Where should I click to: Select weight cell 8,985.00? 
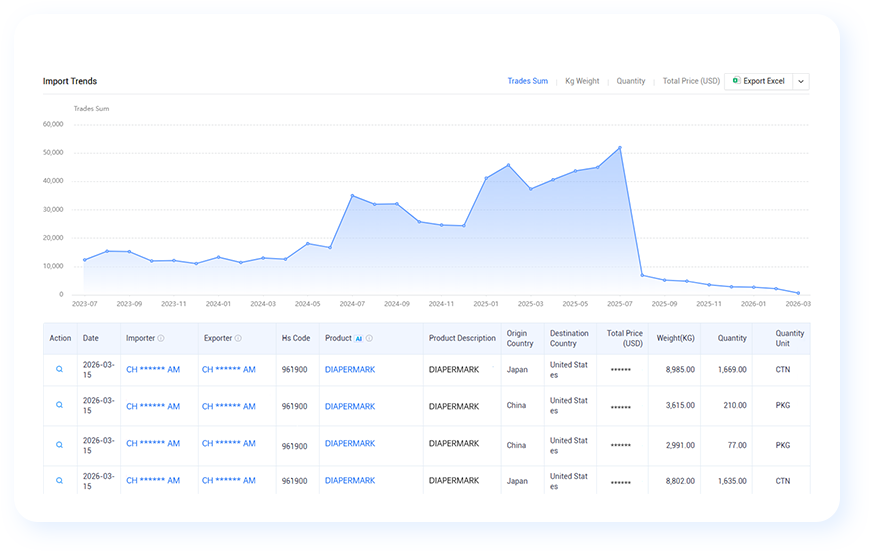(680, 369)
